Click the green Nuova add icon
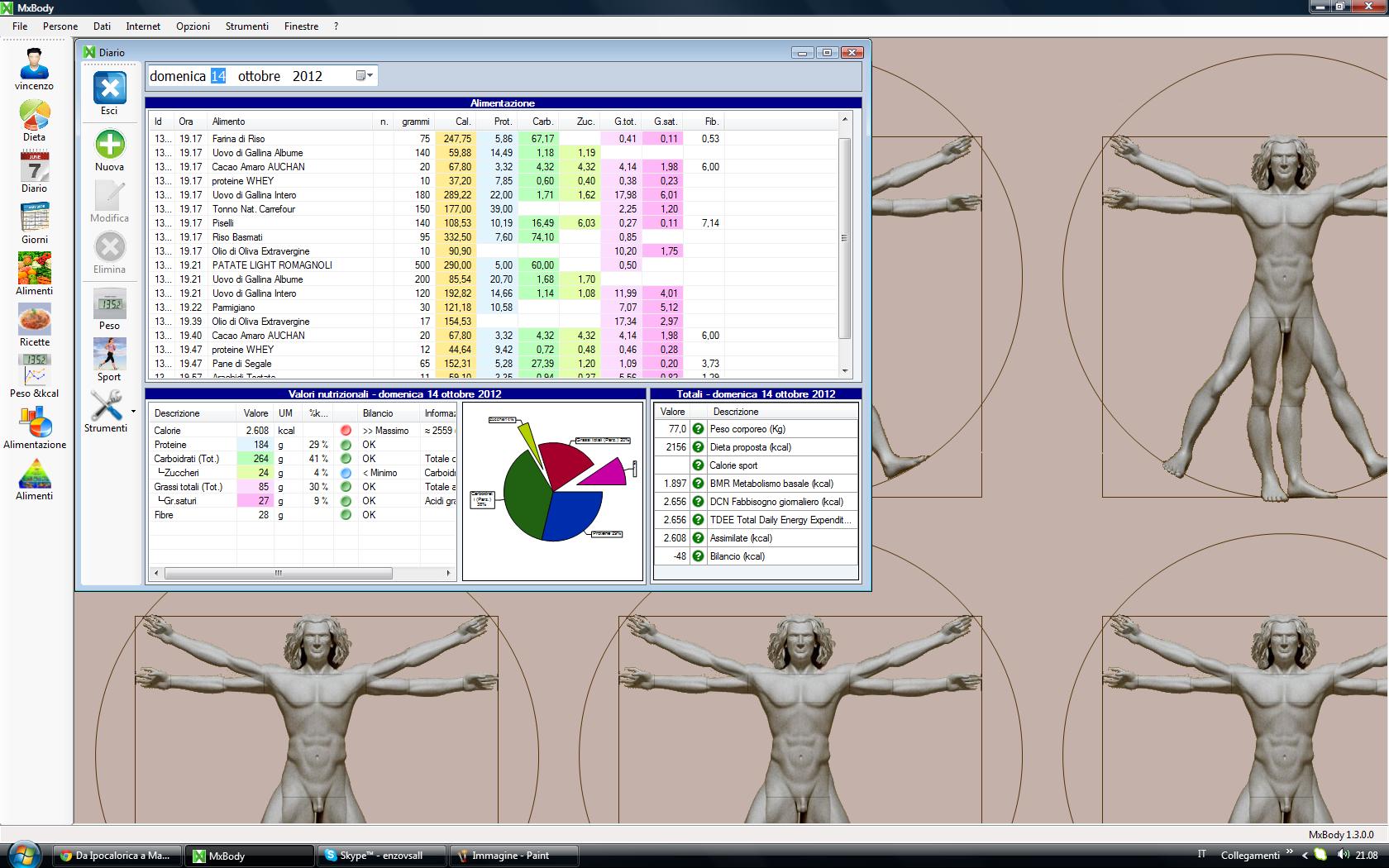The image size is (1389, 868). 109,145
